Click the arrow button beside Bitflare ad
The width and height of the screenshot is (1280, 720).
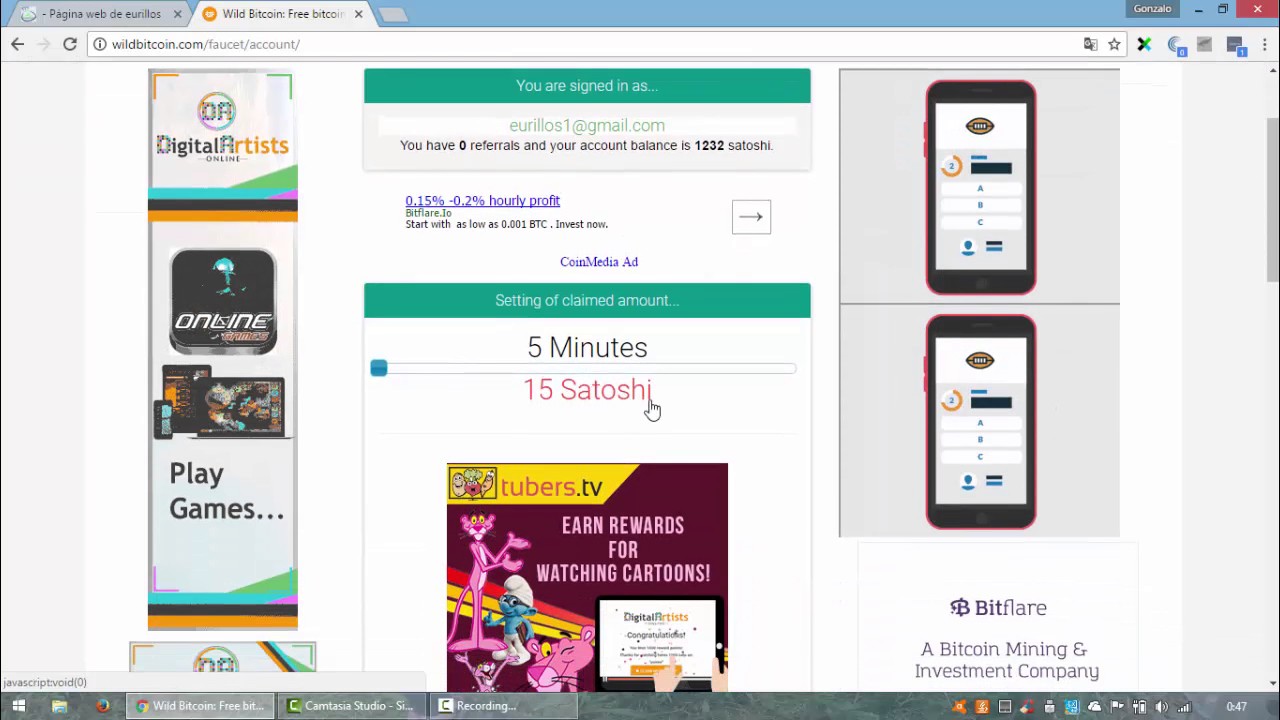(x=751, y=216)
